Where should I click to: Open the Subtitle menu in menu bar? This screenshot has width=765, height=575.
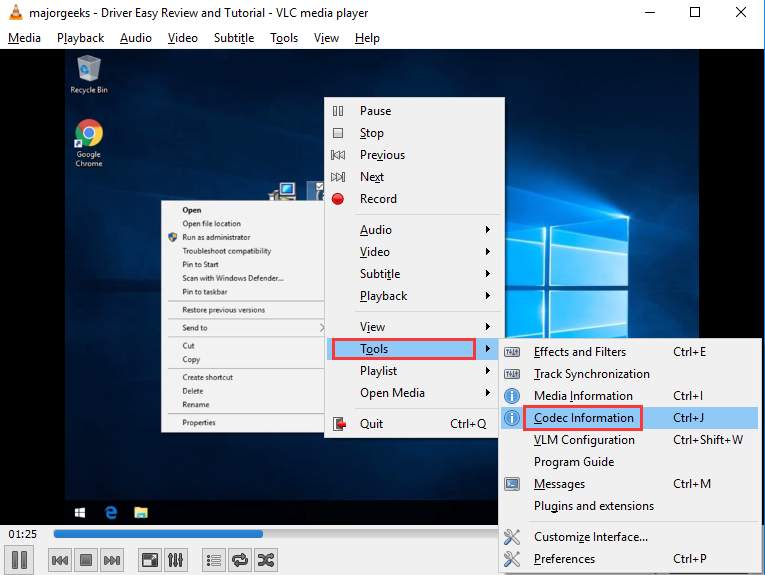click(234, 38)
